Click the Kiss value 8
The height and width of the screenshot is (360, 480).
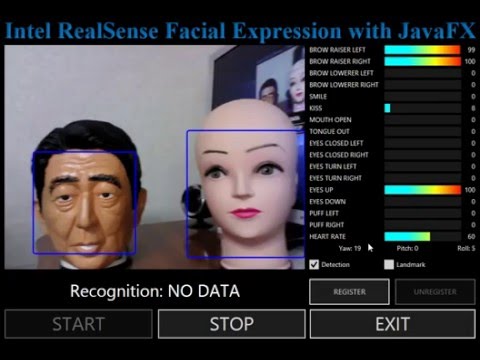click(x=473, y=108)
